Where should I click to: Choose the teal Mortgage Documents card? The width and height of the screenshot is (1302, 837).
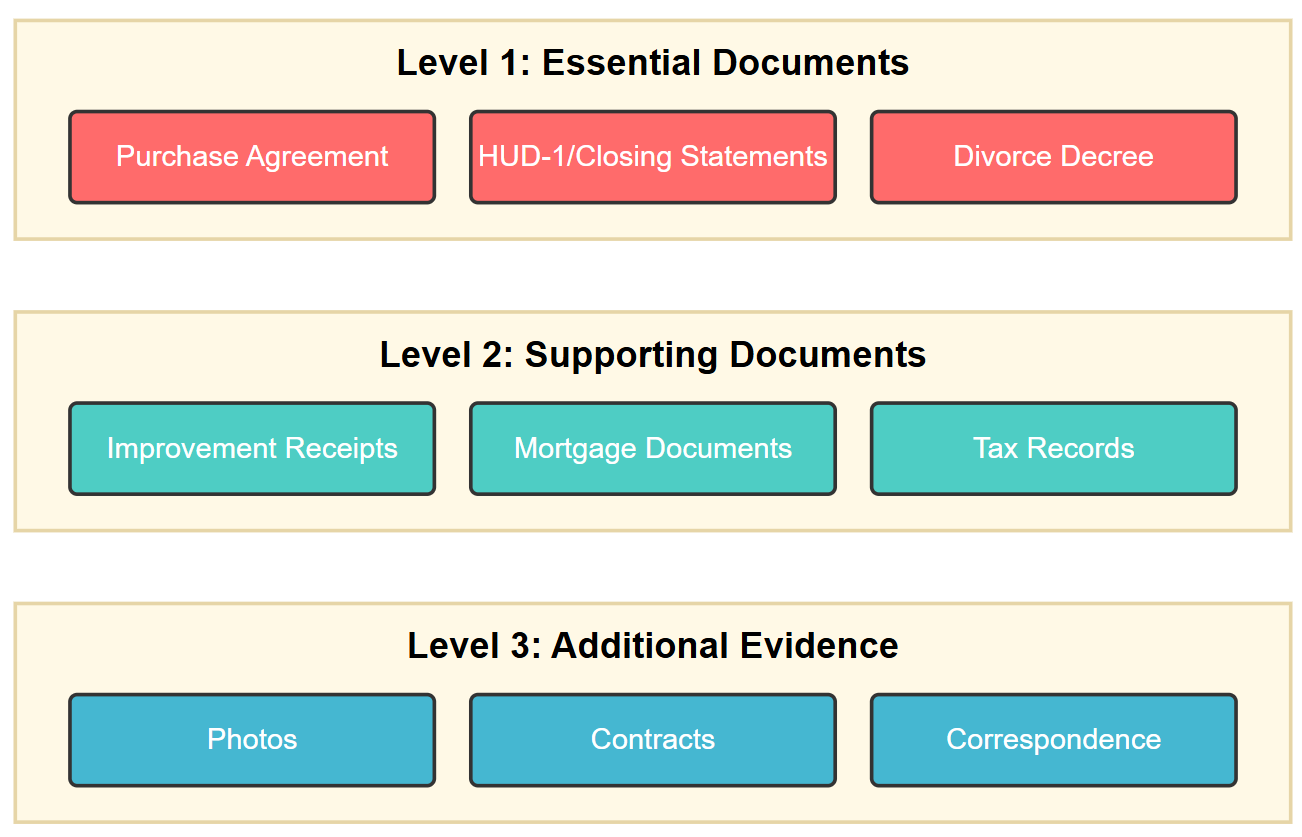point(652,448)
